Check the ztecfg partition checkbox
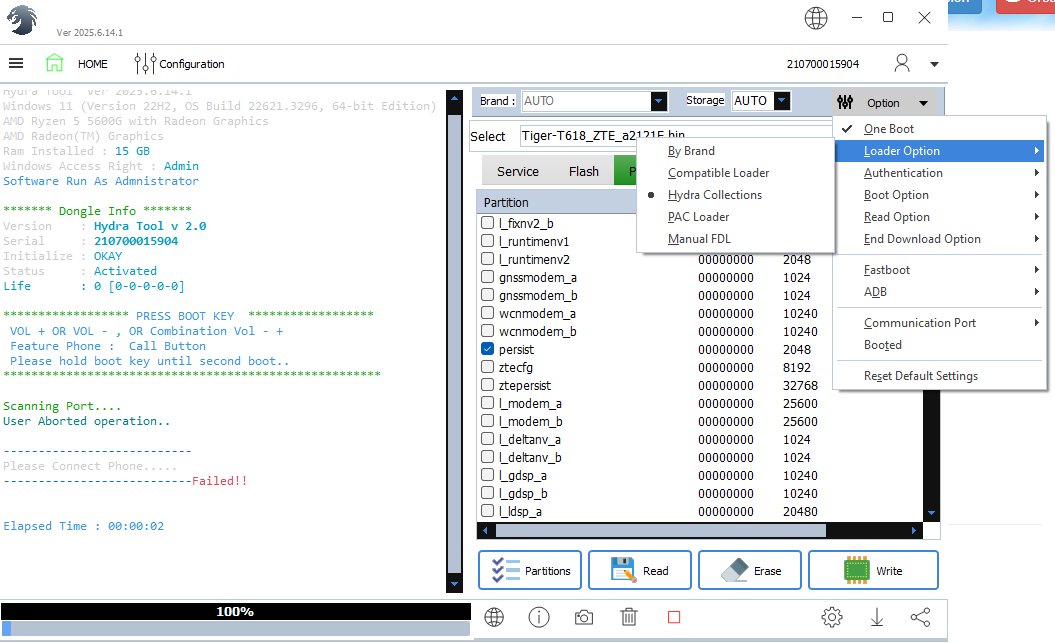 click(488, 367)
